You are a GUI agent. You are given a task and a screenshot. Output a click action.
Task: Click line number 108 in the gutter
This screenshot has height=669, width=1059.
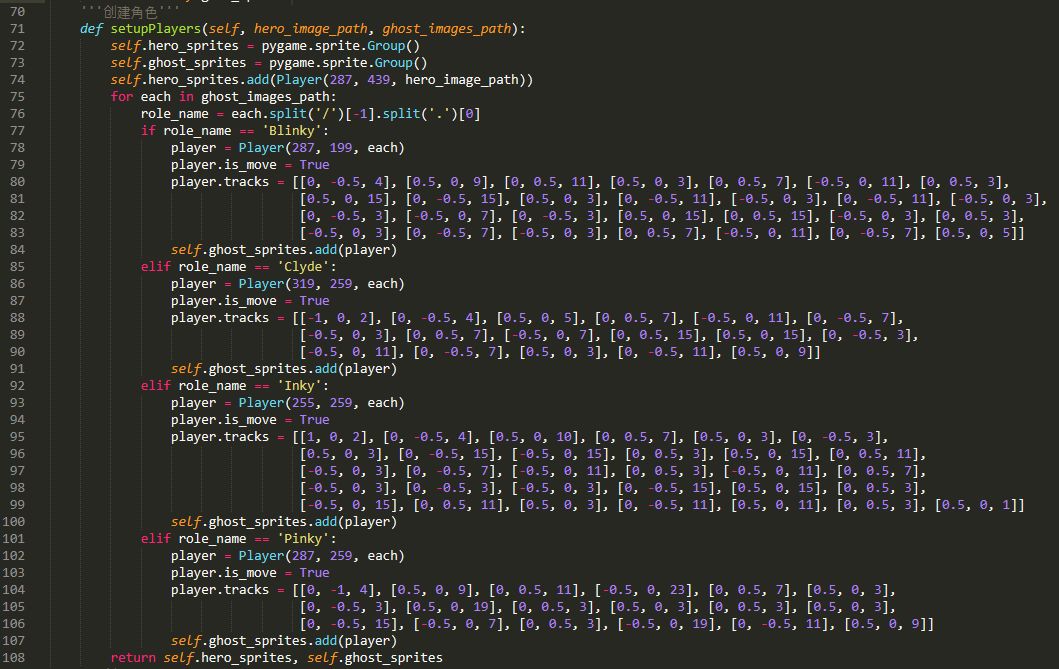click(17, 657)
